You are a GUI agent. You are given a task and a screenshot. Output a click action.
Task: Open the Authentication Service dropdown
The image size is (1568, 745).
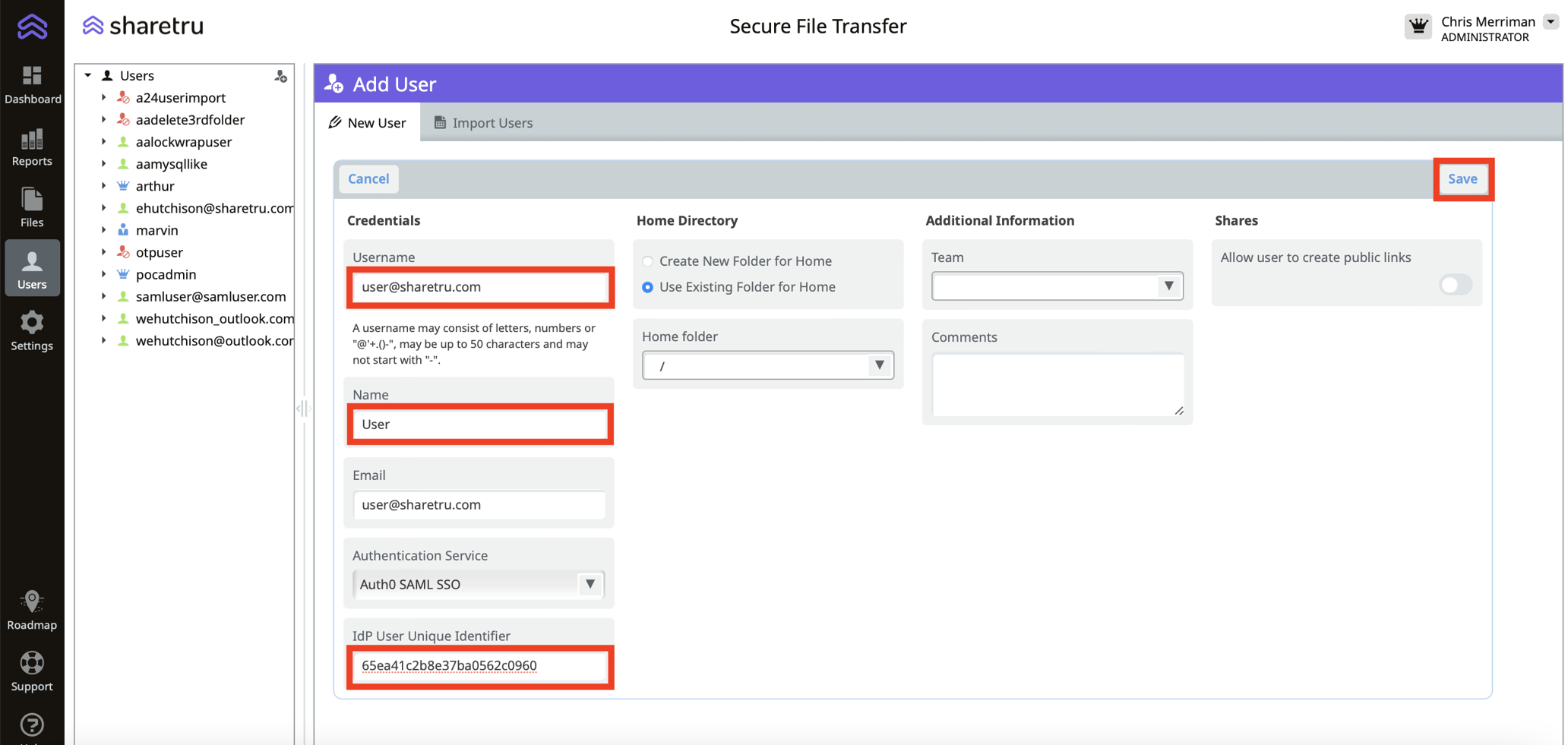point(479,585)
